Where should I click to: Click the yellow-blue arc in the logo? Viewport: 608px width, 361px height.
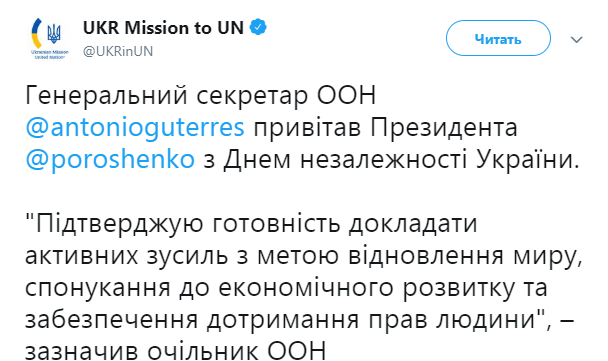coord(37,34)
